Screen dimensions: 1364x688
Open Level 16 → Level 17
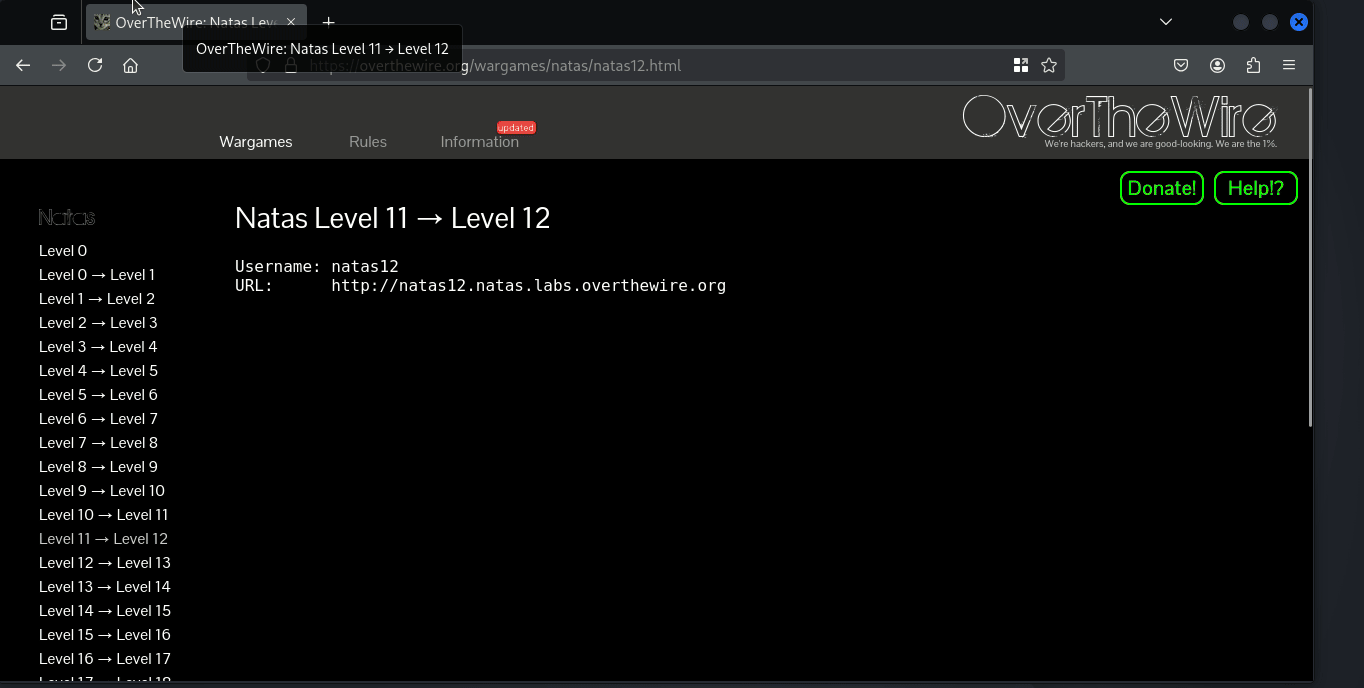point(105,659)
